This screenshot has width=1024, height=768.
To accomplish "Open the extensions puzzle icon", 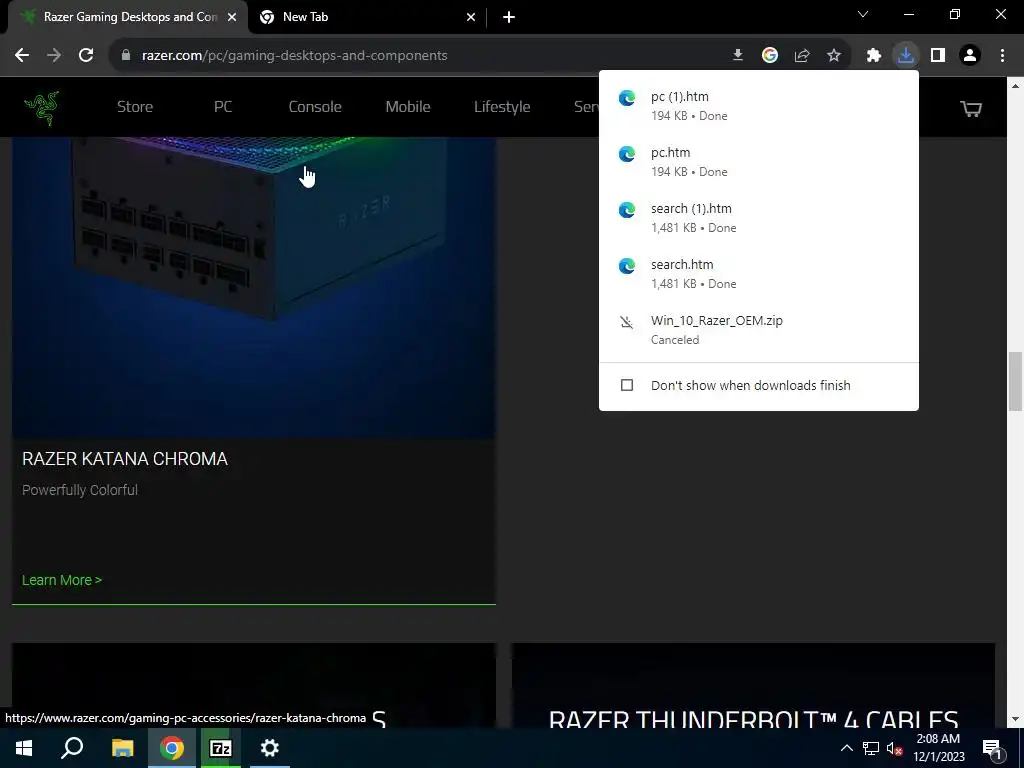I will (x=874, y=56).
